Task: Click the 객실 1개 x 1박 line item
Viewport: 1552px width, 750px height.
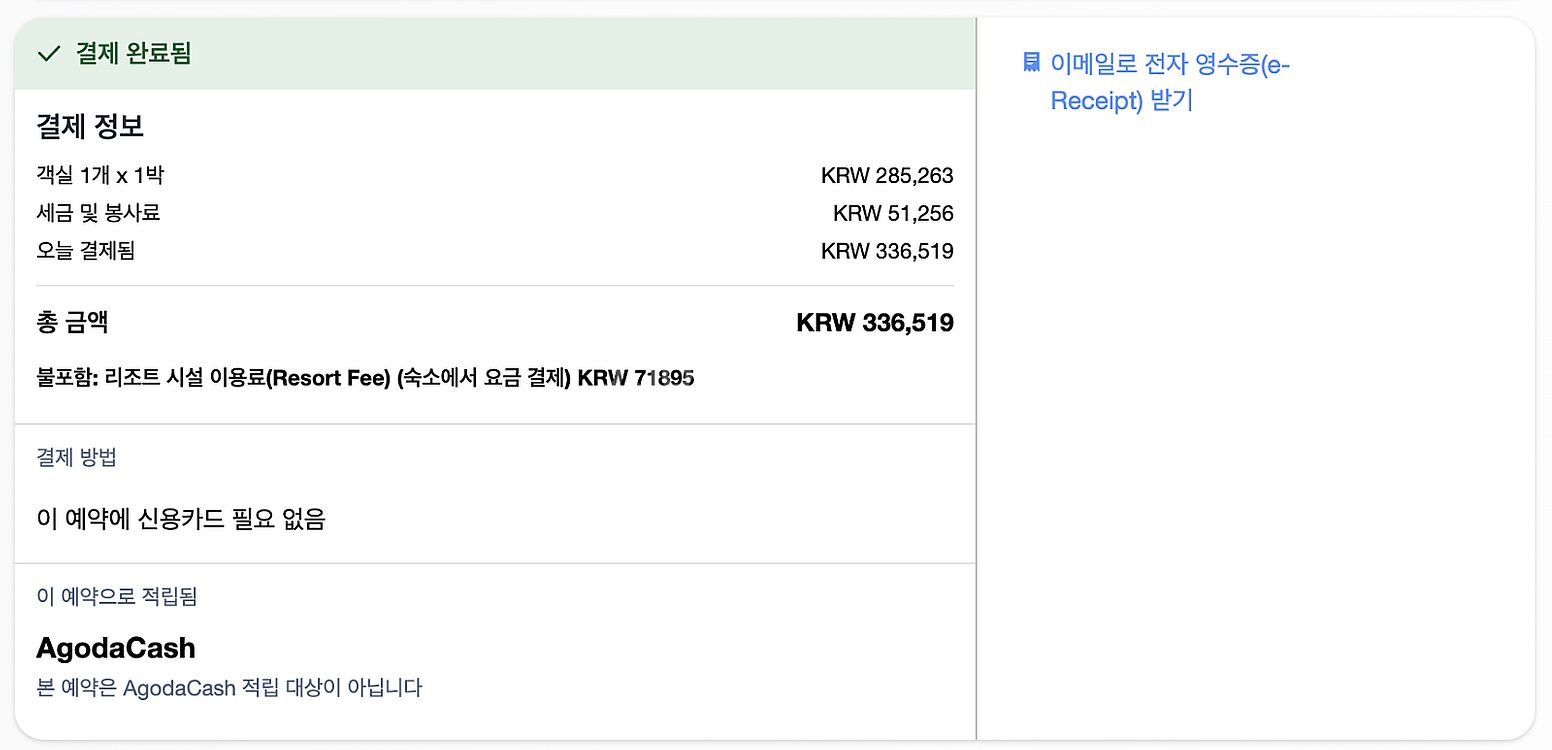Action: (100, 176)
